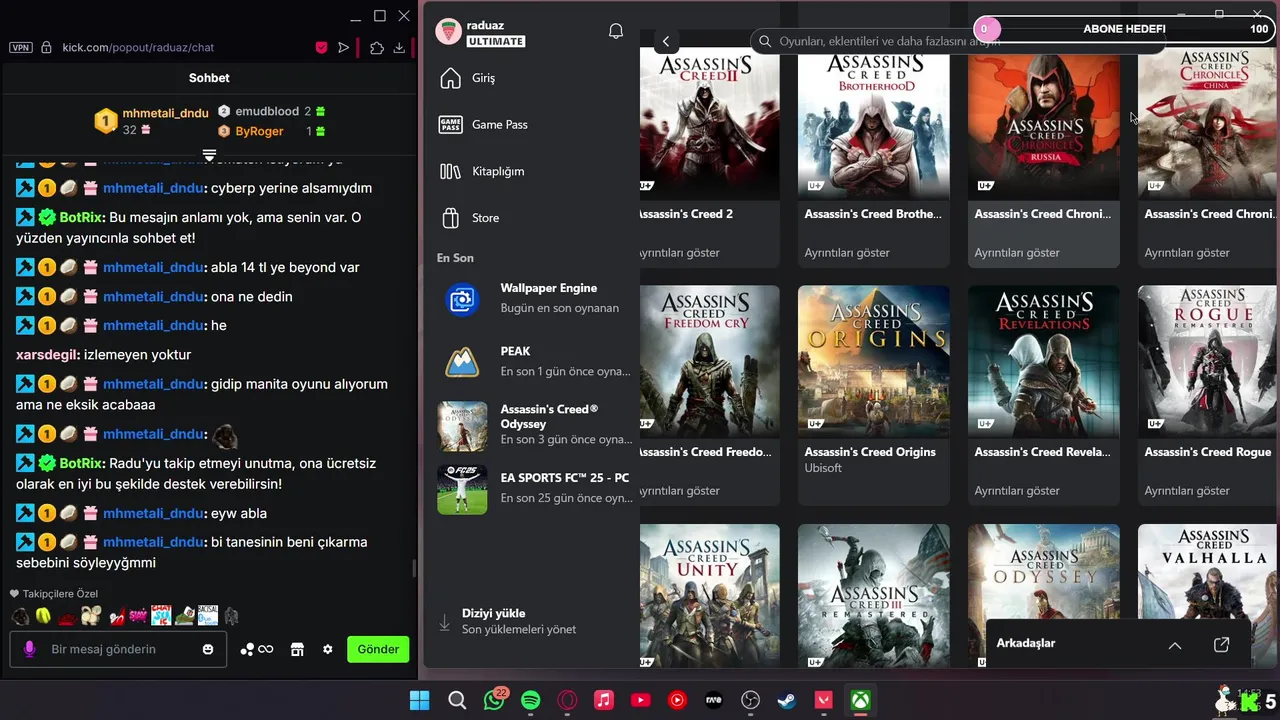The width and height of the screenshot is (1280, 720).
Task: Collapse the gift leaderboard with the handle
Action: tap(209, 155)
